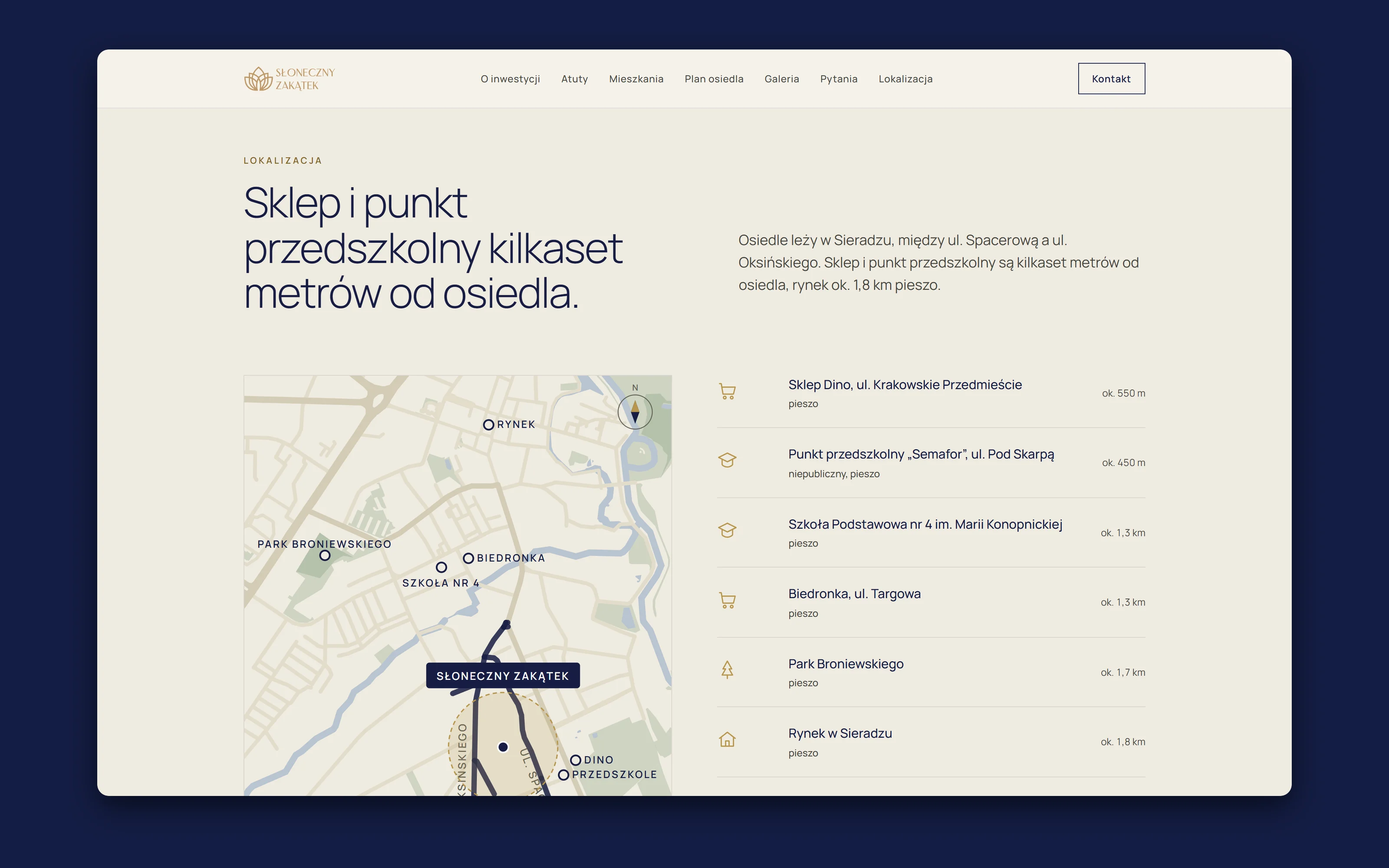
Task: Open the Mieszkania nav link
Action: (x=636, y=79)
